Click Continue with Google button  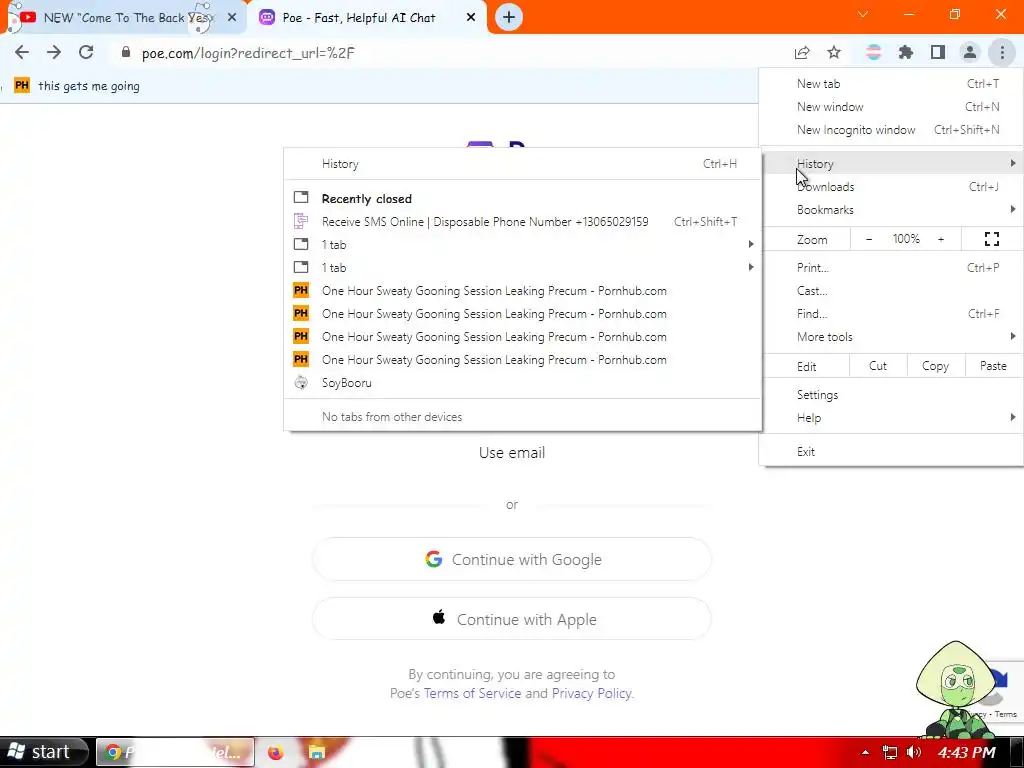[x=511, y=559]
